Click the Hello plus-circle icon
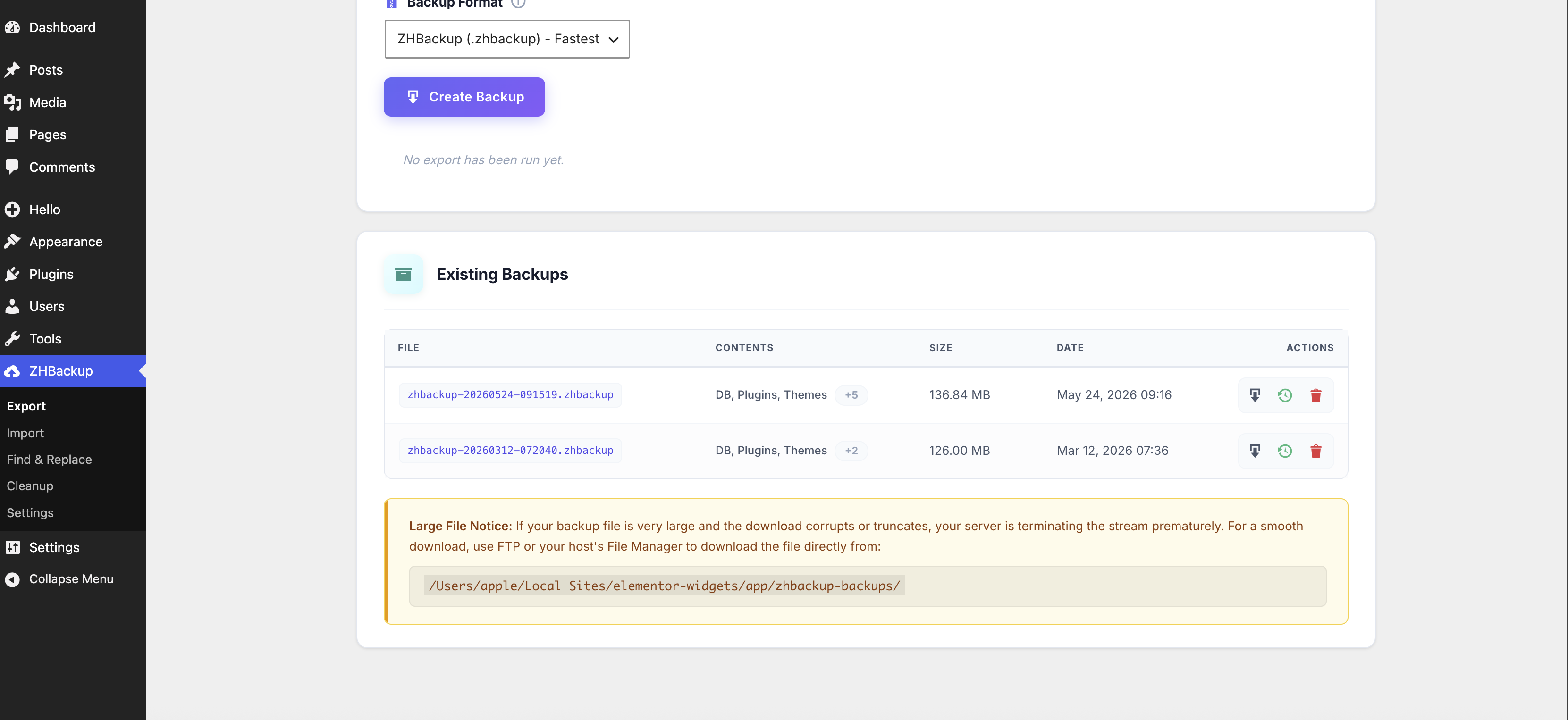Viewport: 1568px width, 720px height. [x=12, y=209]
